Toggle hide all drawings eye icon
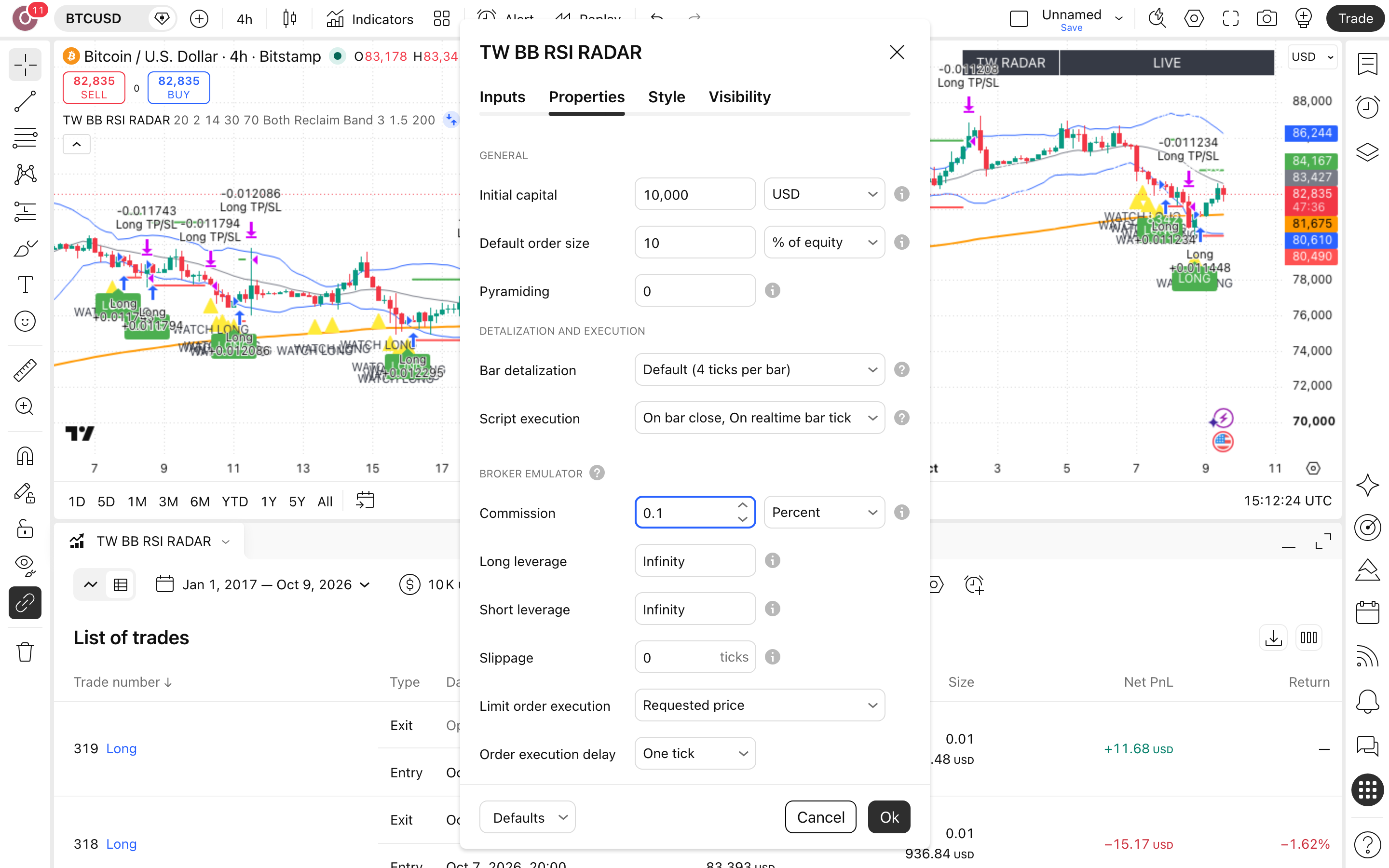Screen dimensions: 1389x868 pos(25,566)
